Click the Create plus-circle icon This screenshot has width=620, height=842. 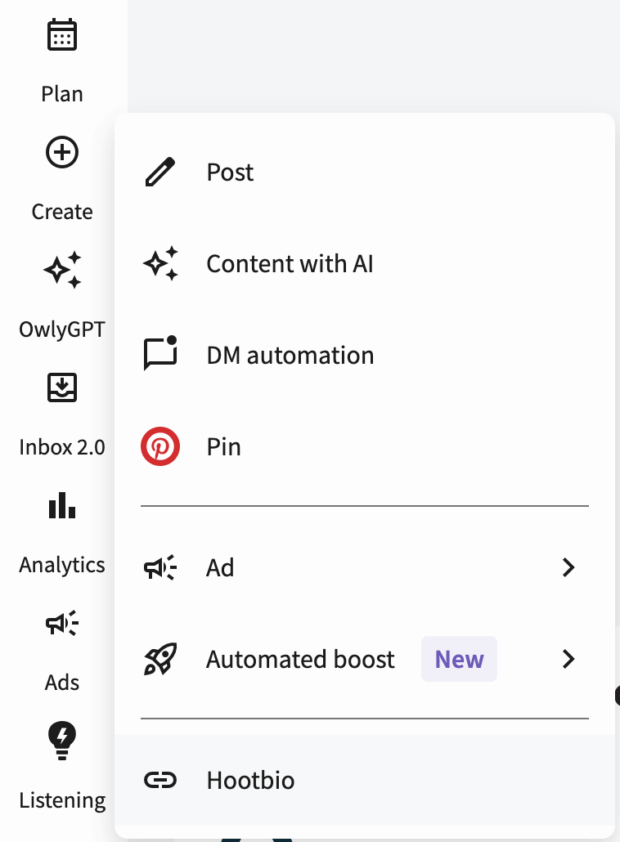pos(62,152)
